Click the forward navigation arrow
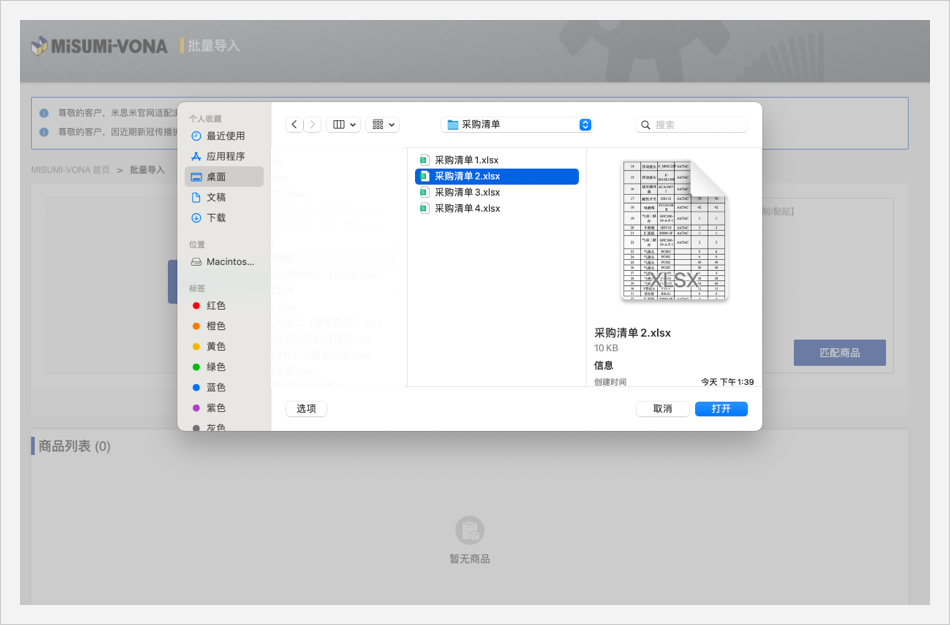The height and width of the screenshot is (625, 950). [x=313, y=124]
